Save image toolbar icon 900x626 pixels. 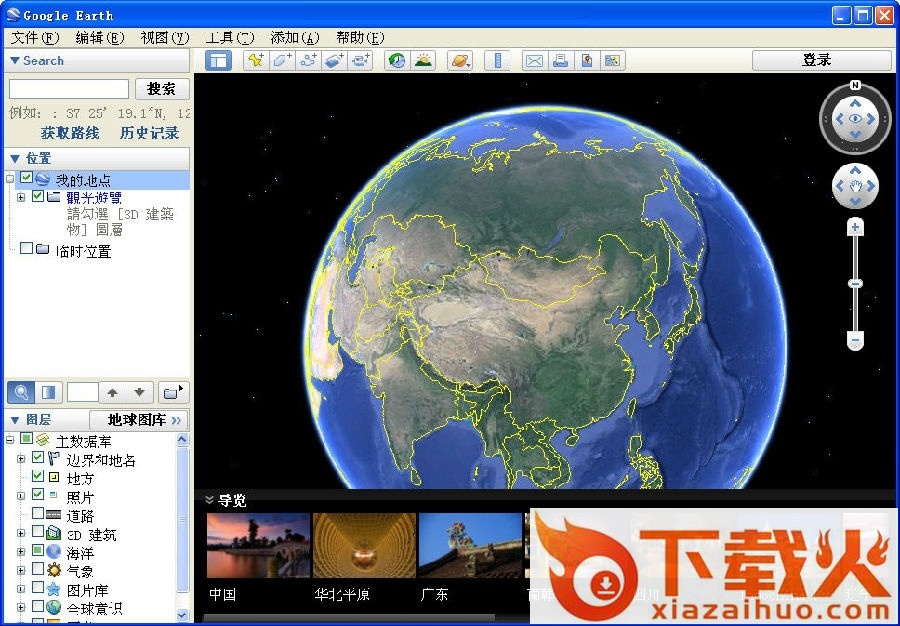click(612, 60)
